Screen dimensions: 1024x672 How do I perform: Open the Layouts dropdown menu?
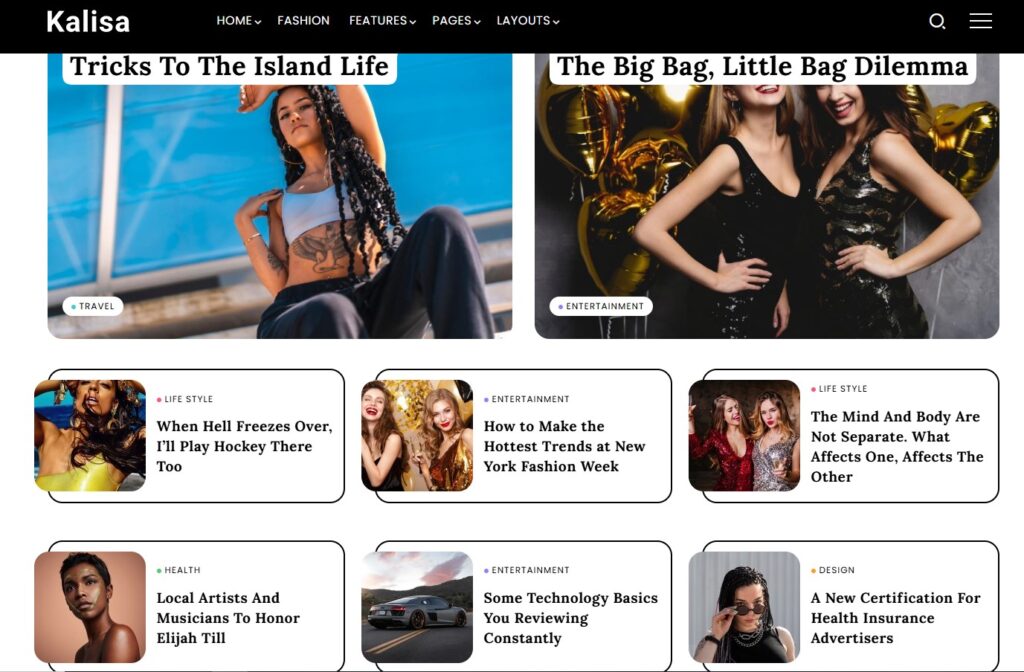tap(527, 21)
